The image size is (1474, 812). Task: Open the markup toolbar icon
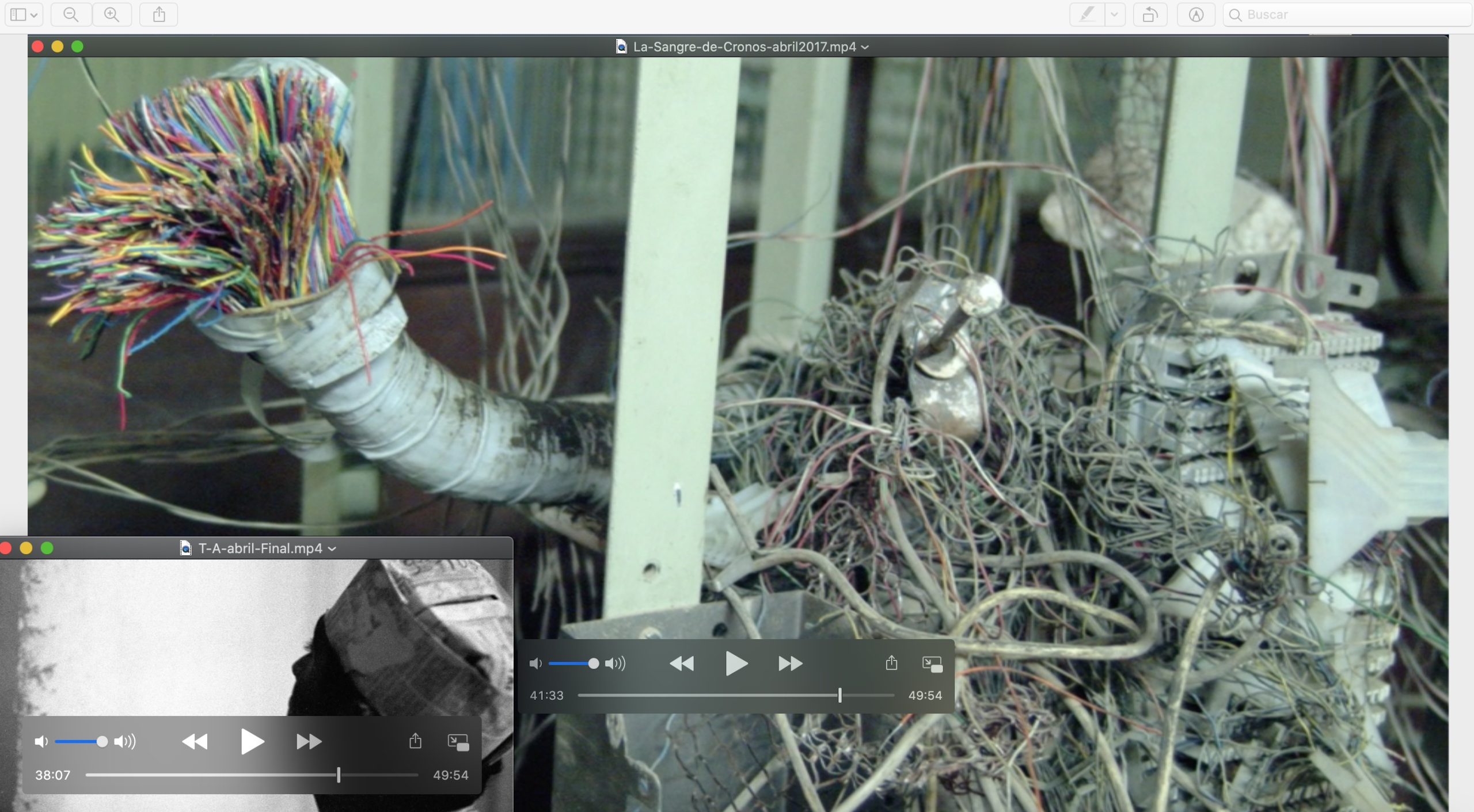coord(1196,14)
